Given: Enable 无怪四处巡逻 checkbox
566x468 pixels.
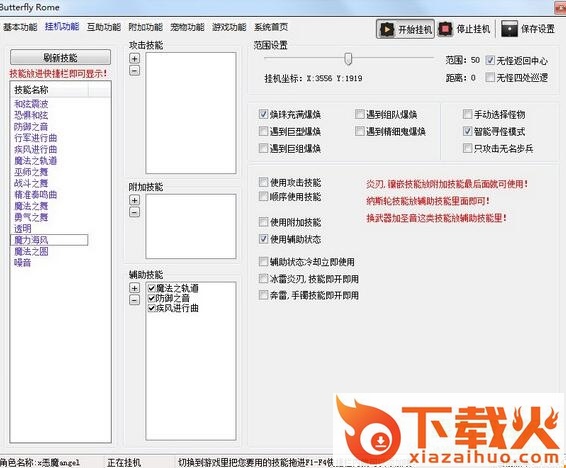Looking at the screenshot, I should pyautogui.click(x=489, y=77).
